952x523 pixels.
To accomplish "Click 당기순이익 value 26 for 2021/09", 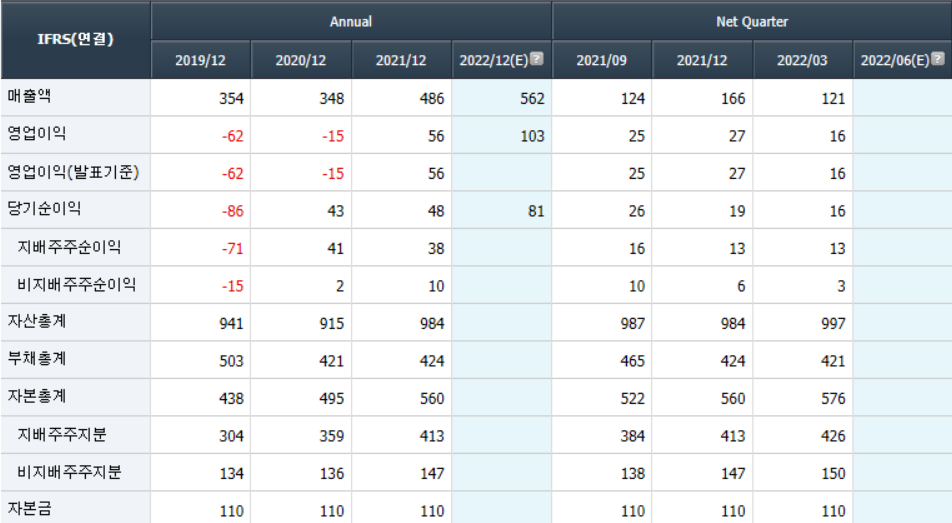I will 636,211.
